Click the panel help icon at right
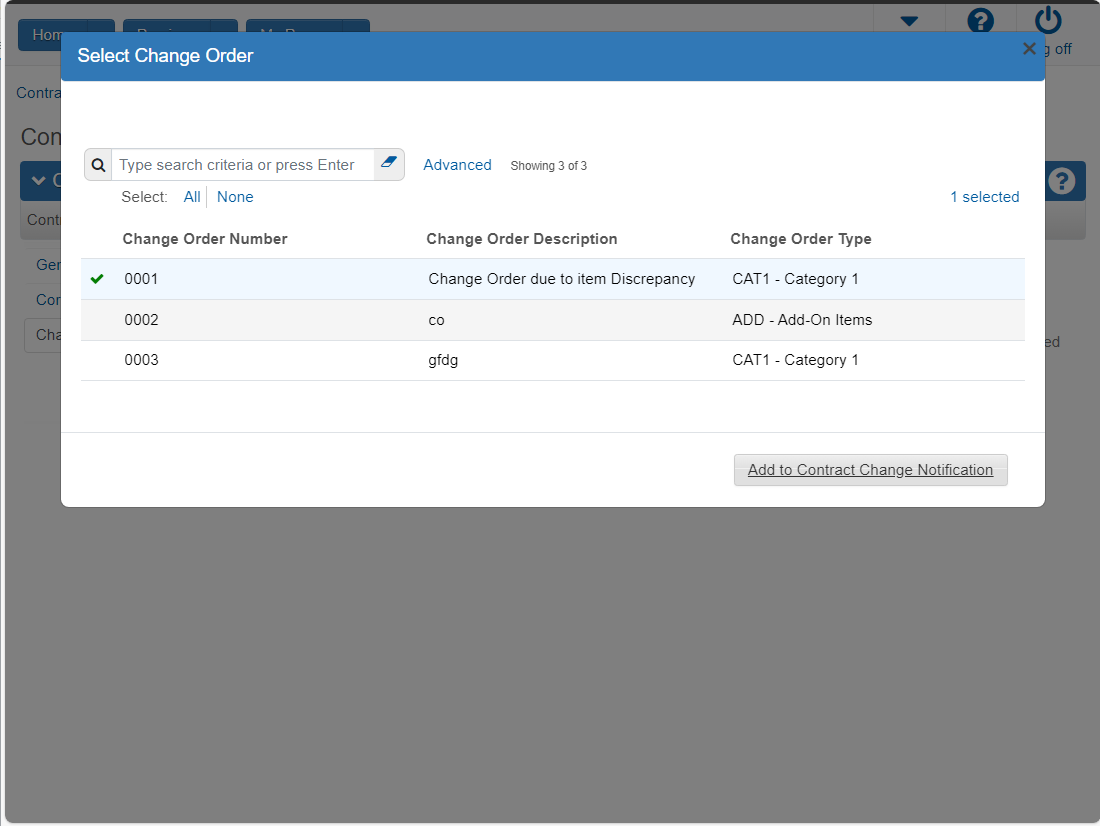The image size is (1100, 826). tap(1061, 181)
